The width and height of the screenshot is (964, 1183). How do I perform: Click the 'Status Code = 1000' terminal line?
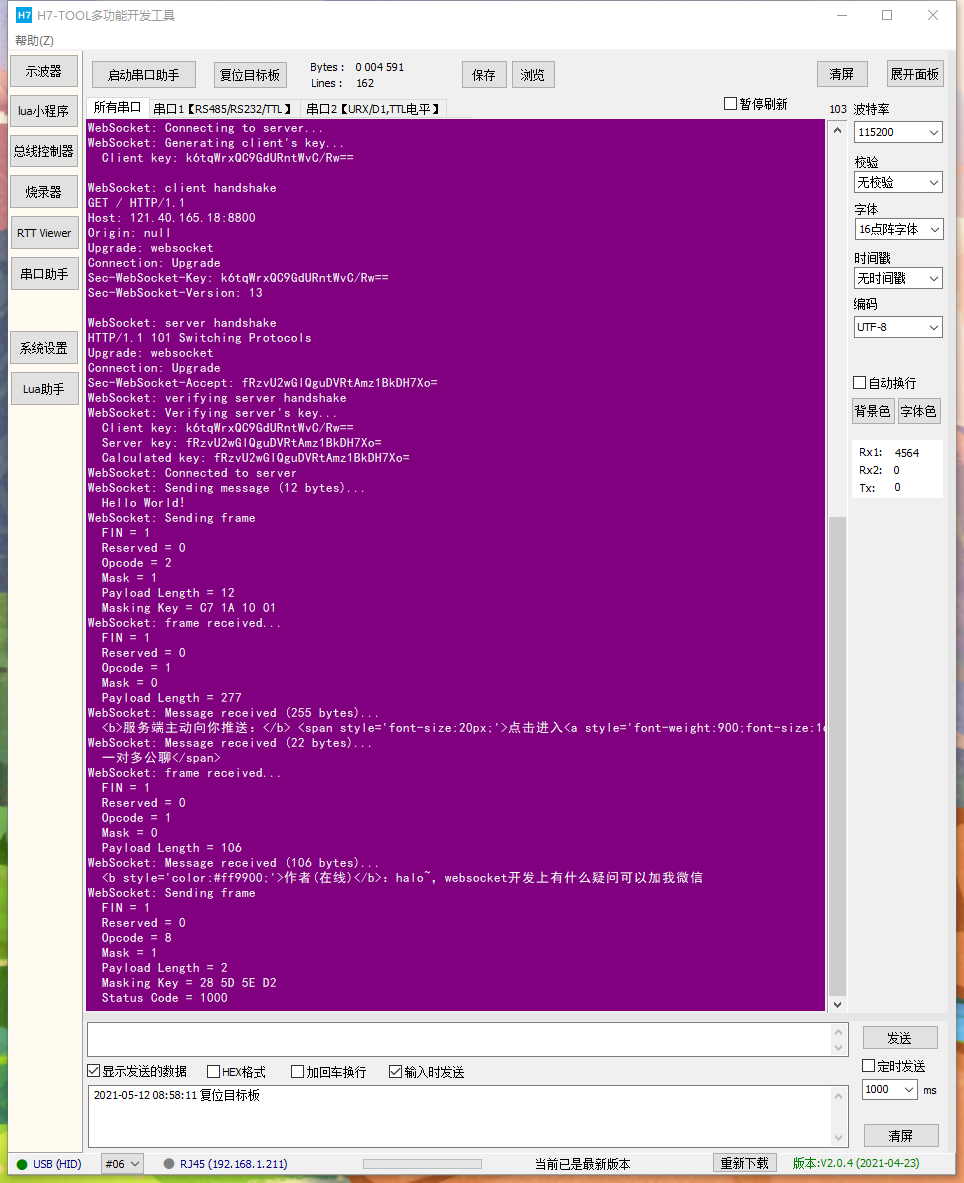(x=164, y=997)
